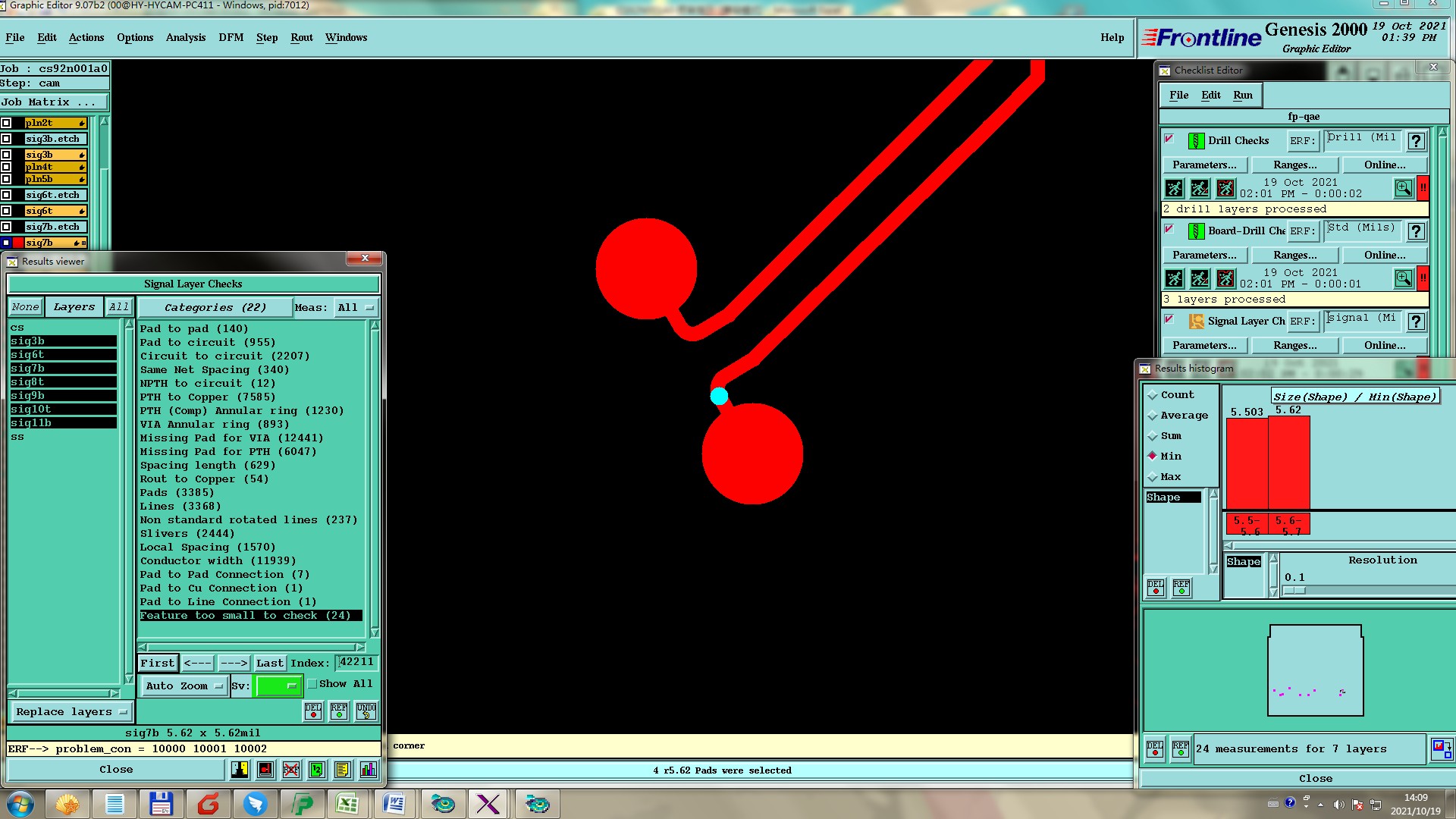Image resolution: width=1456 pixels, height=819 pixels.
Task: Open the Run menu in Checklist Editor
Action: (1242, 95)
